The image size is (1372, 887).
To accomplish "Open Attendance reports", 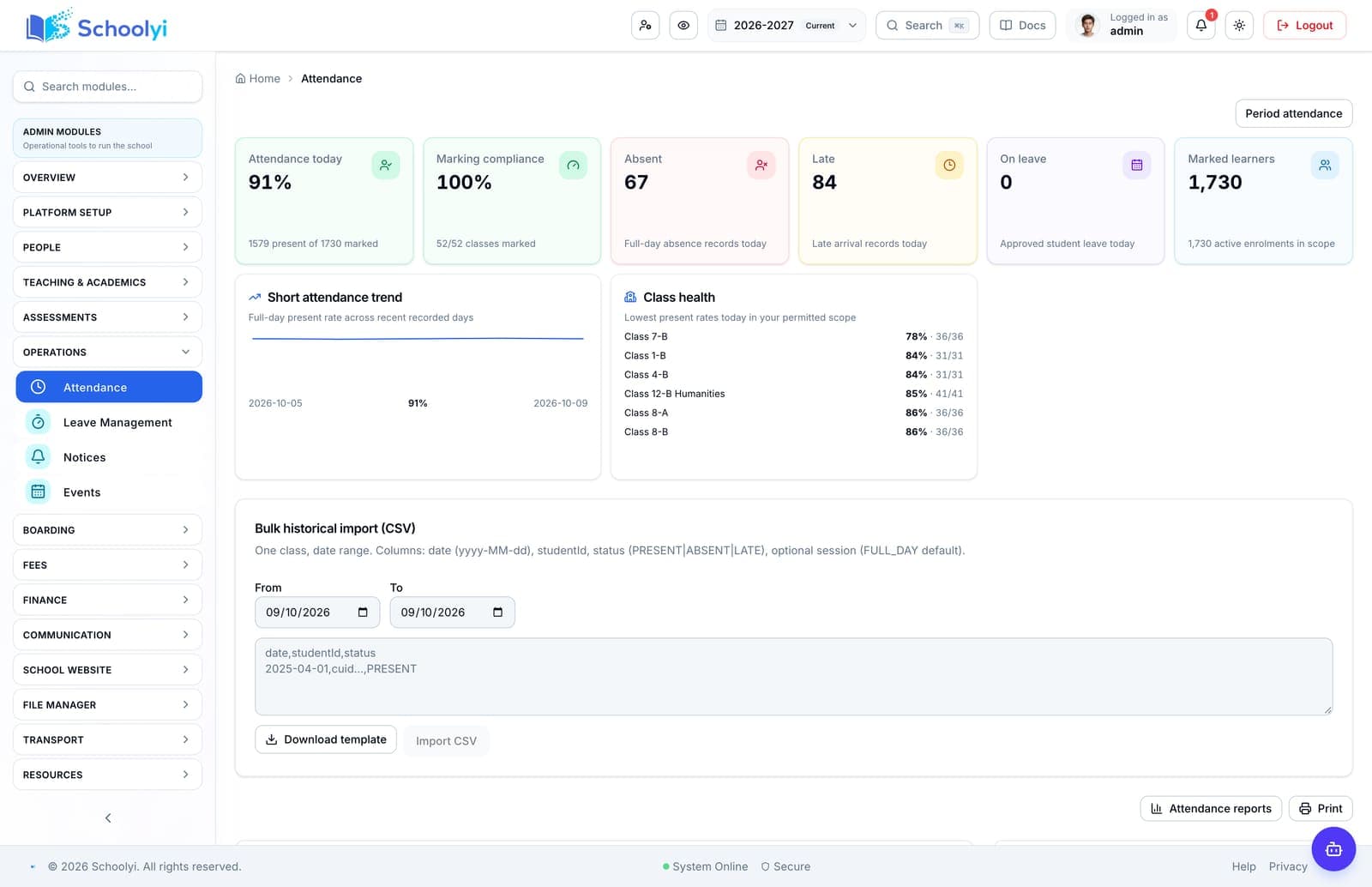I will pos(1211,808).
